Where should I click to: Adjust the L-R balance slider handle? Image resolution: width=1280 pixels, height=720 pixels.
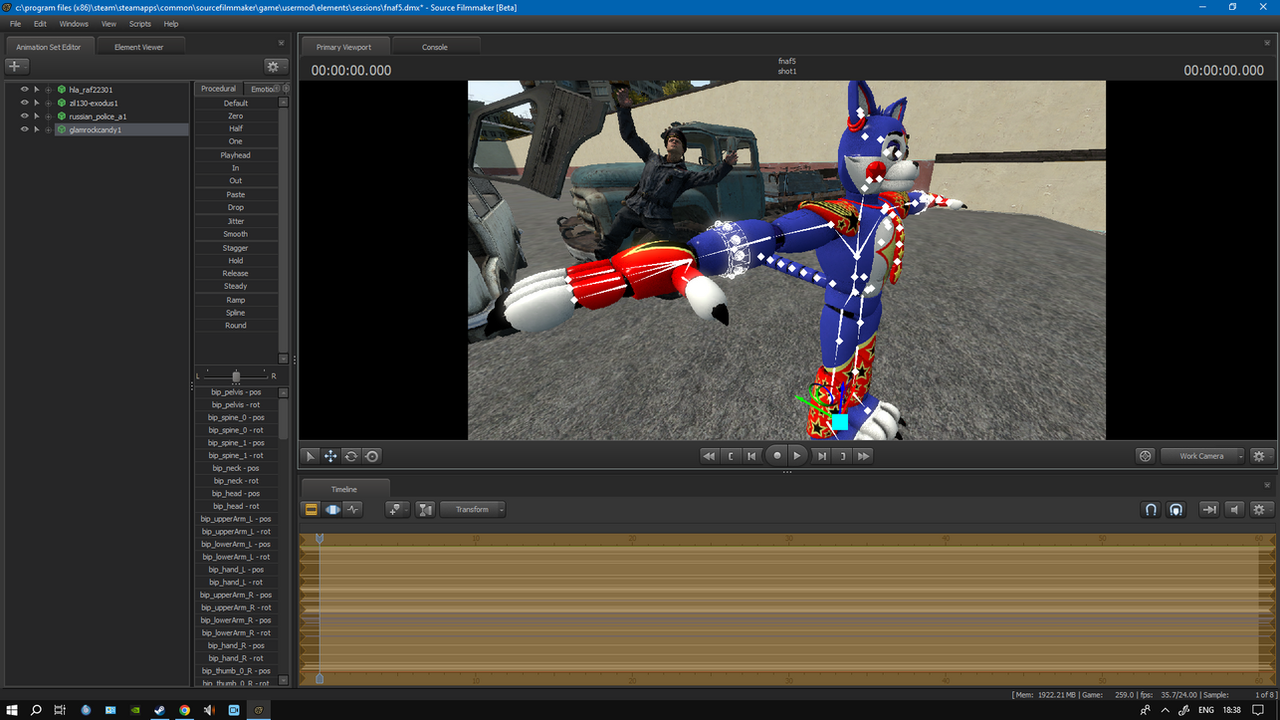pyautogui.click(x=236, y=376)
